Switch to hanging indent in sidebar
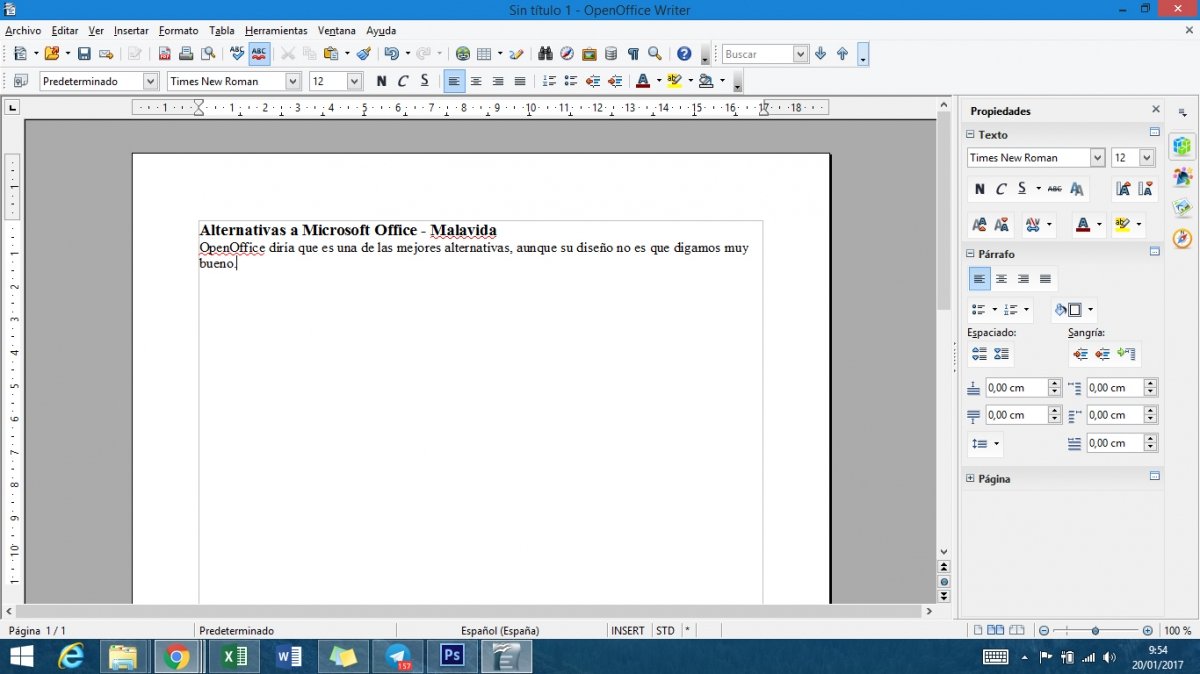Viewport: 1200px width, 674px height. click(x=1126, y=354)
